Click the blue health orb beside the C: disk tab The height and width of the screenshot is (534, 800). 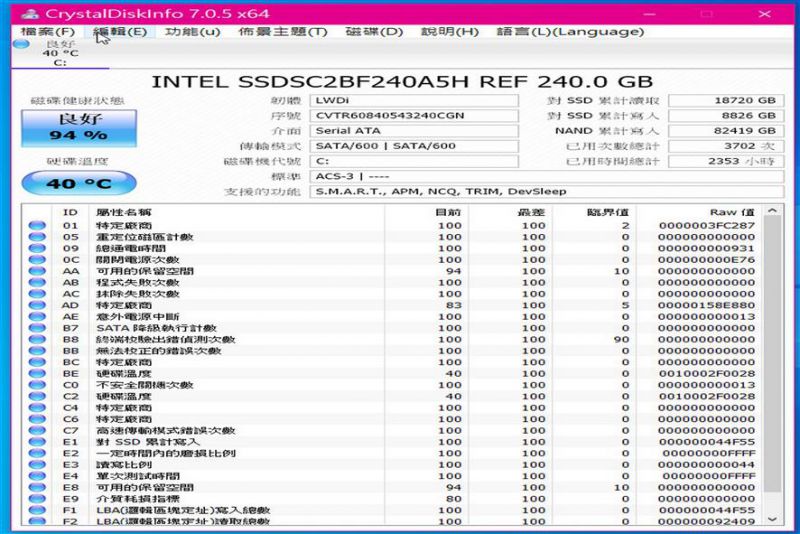click(21, 44)
